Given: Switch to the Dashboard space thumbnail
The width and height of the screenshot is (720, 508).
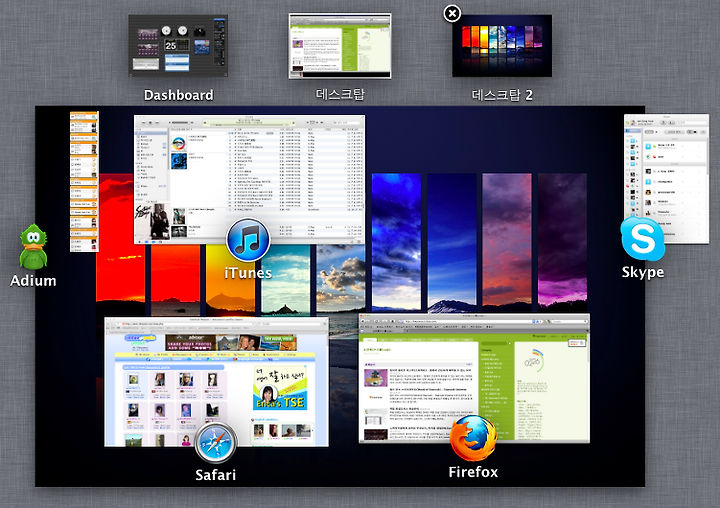Looking at the screenshot, I should [178, 46].
